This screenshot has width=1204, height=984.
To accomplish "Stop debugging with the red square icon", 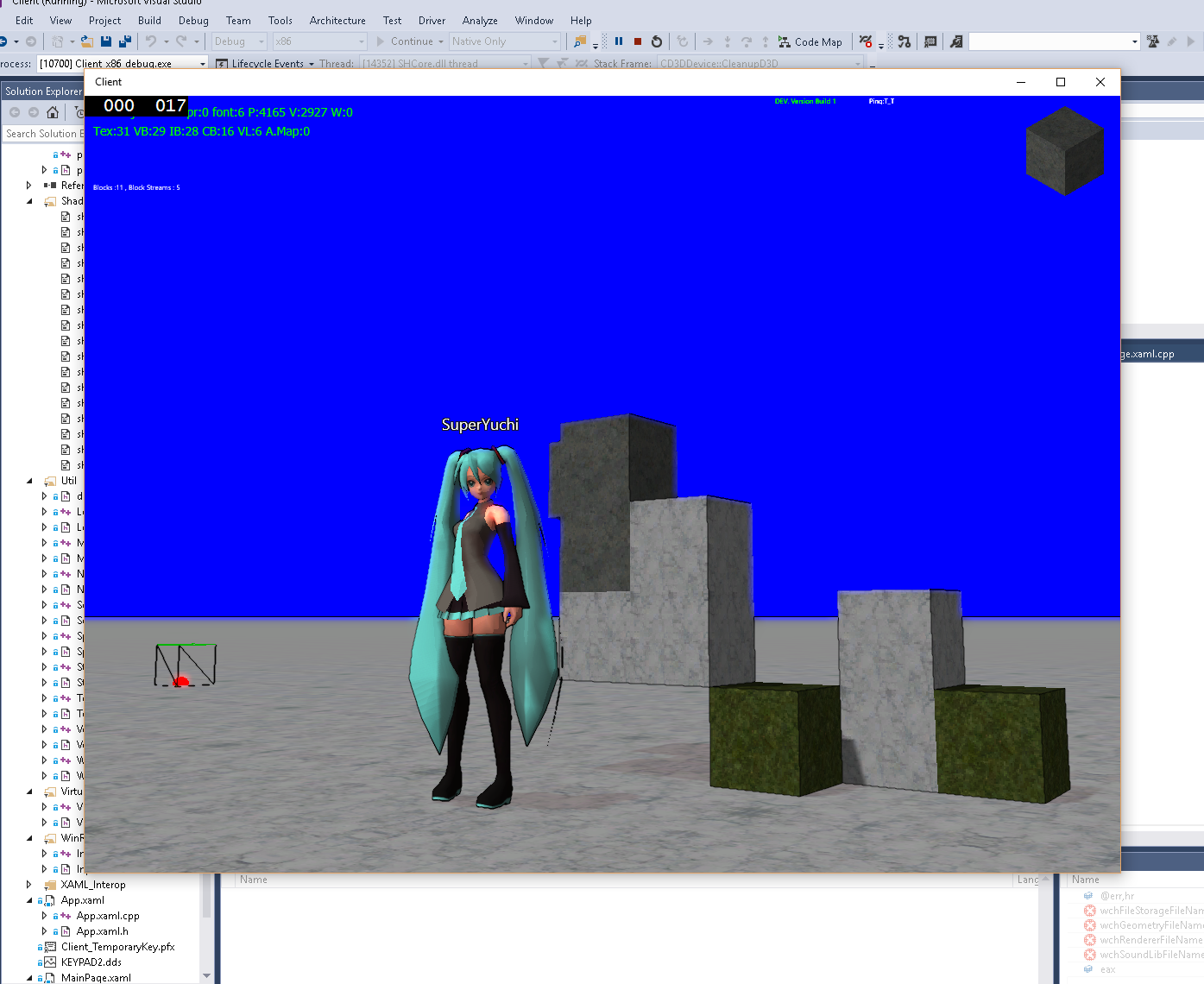I will coord(636,41).
